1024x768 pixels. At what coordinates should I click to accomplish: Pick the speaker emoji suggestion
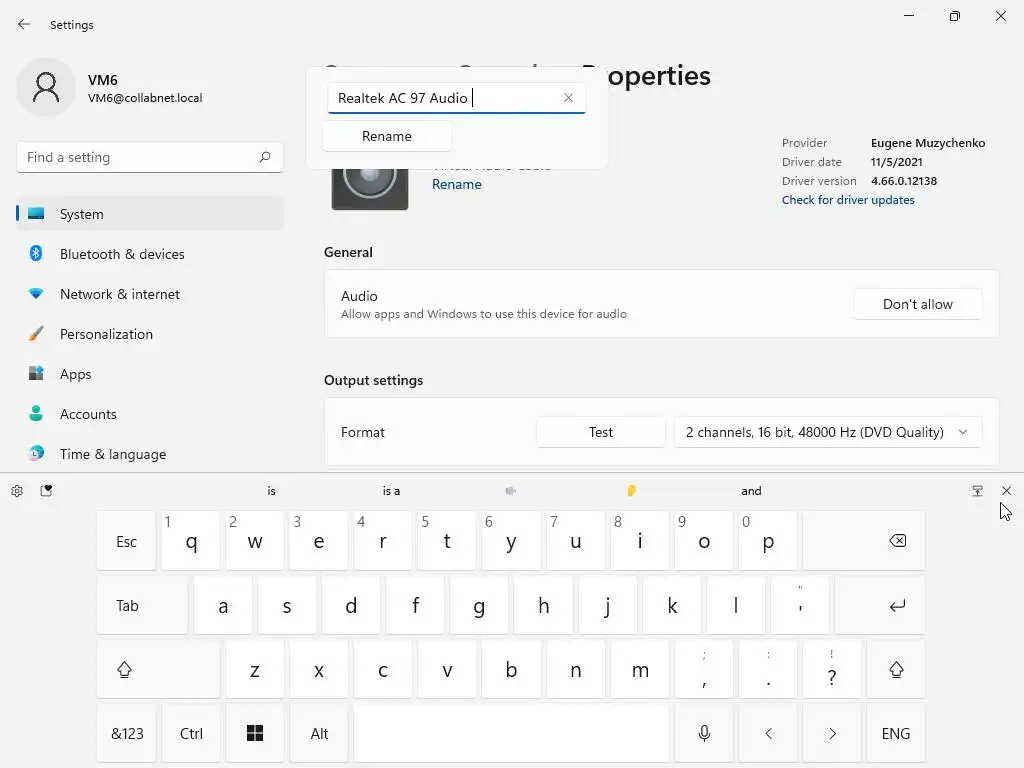(511, 490)
